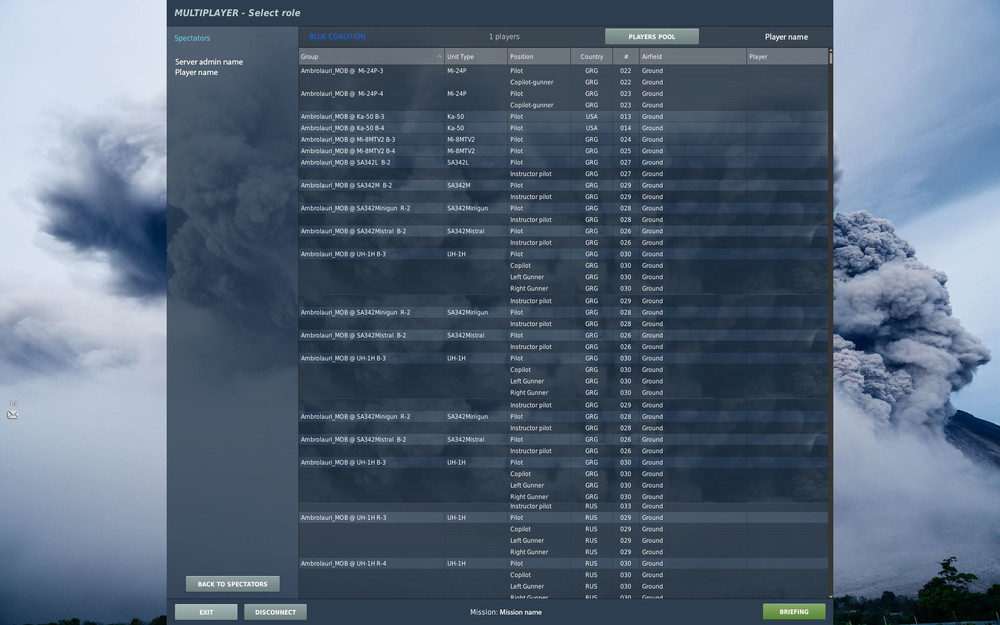Sort the list by the Country column header
1000x625 pixels.
click(590, 56)
